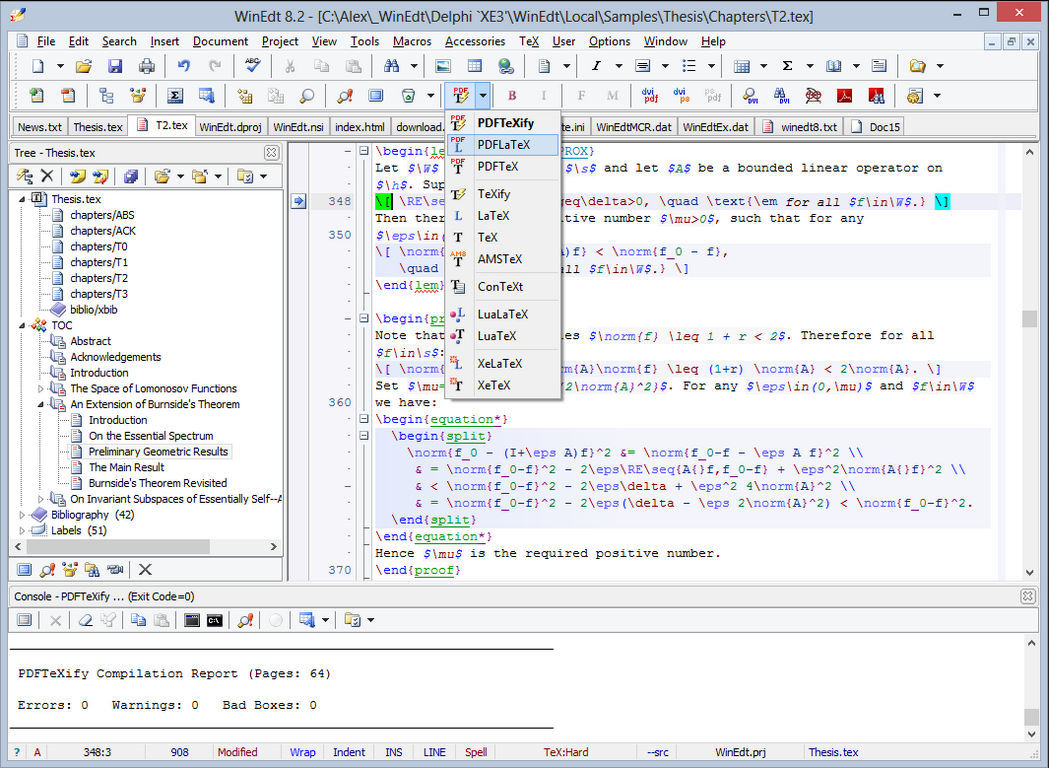Switch to the WinEdt.nsi document tab

point(297,127)
